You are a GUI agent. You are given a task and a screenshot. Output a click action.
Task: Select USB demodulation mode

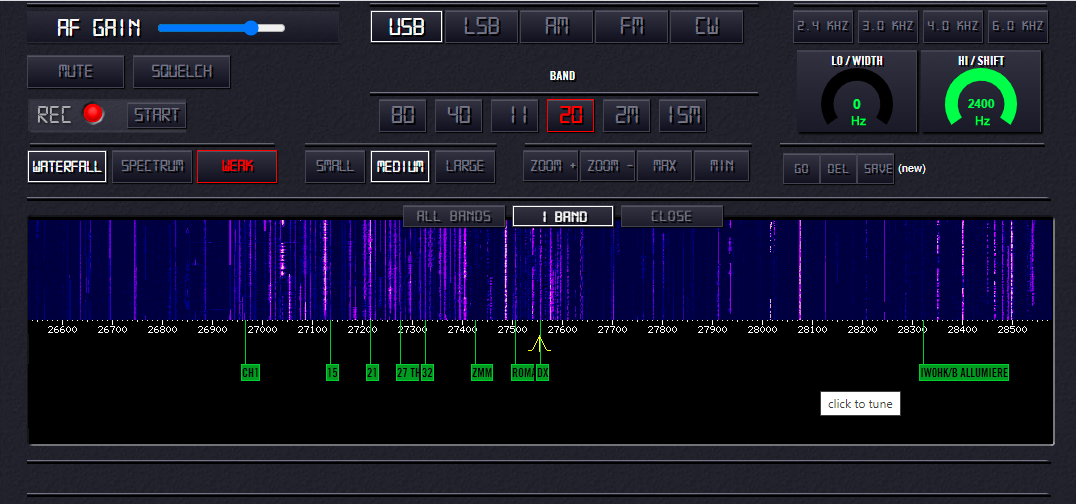[406, 27]
